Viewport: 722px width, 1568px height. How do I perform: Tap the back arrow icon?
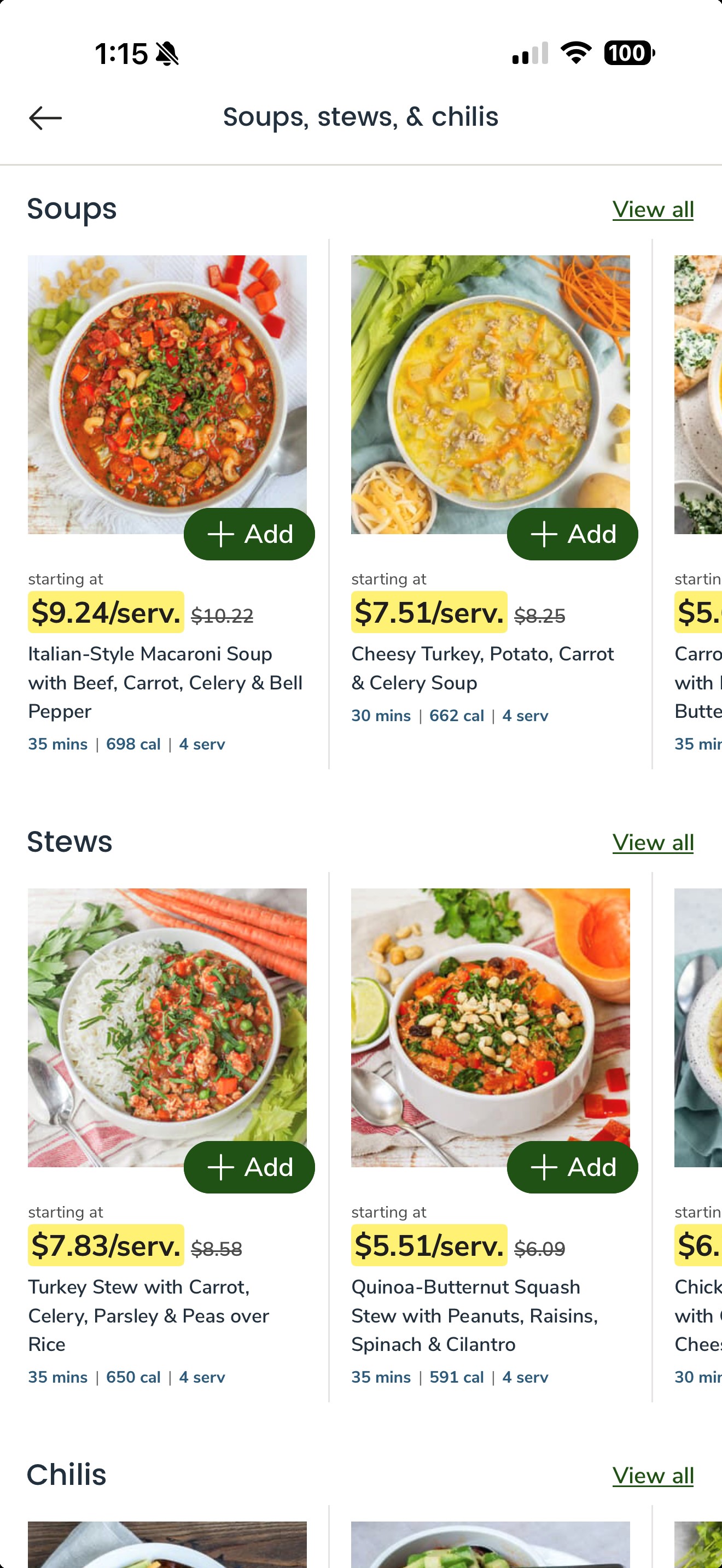45,118
